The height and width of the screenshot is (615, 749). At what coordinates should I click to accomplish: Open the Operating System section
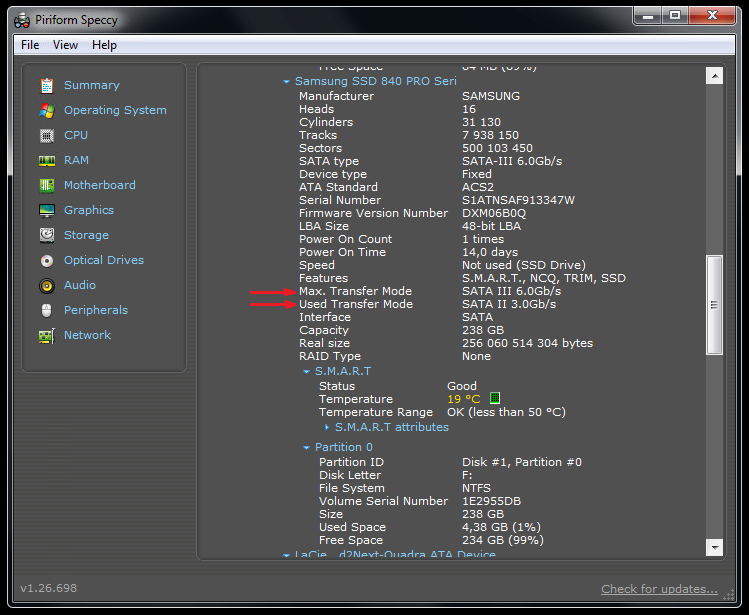pyautogui.click(x=115, y=110)
